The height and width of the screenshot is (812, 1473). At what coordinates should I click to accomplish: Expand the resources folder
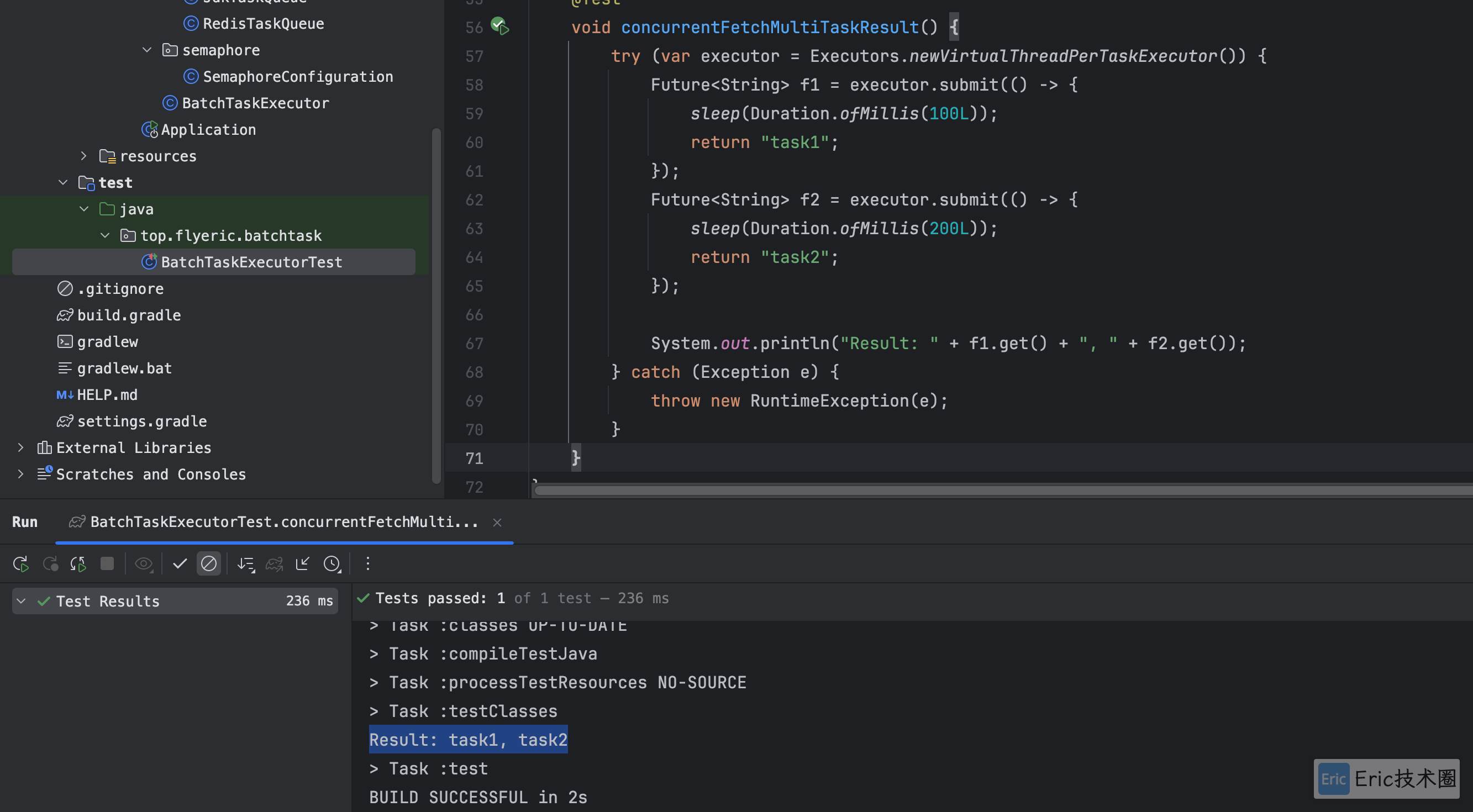(x=83, y=156)
